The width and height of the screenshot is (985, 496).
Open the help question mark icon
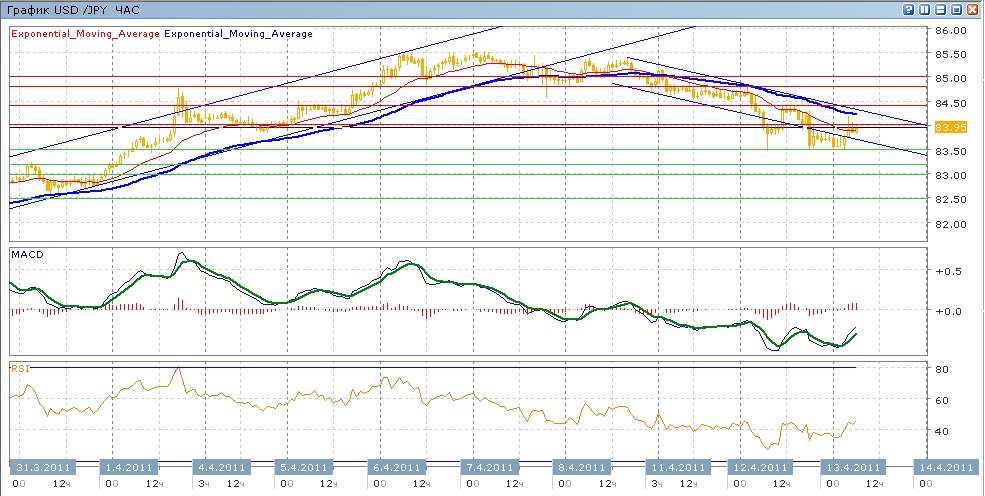tap(909, 9)
